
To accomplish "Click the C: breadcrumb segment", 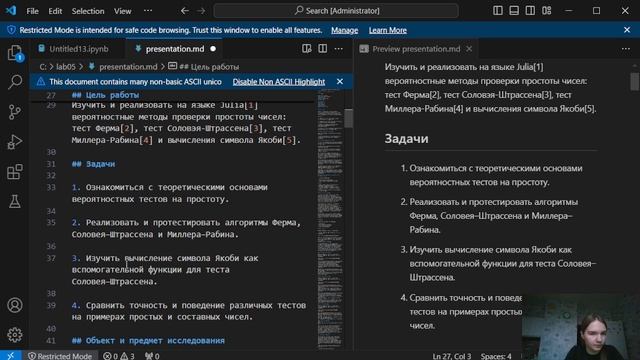I will [x=43, y=67].
